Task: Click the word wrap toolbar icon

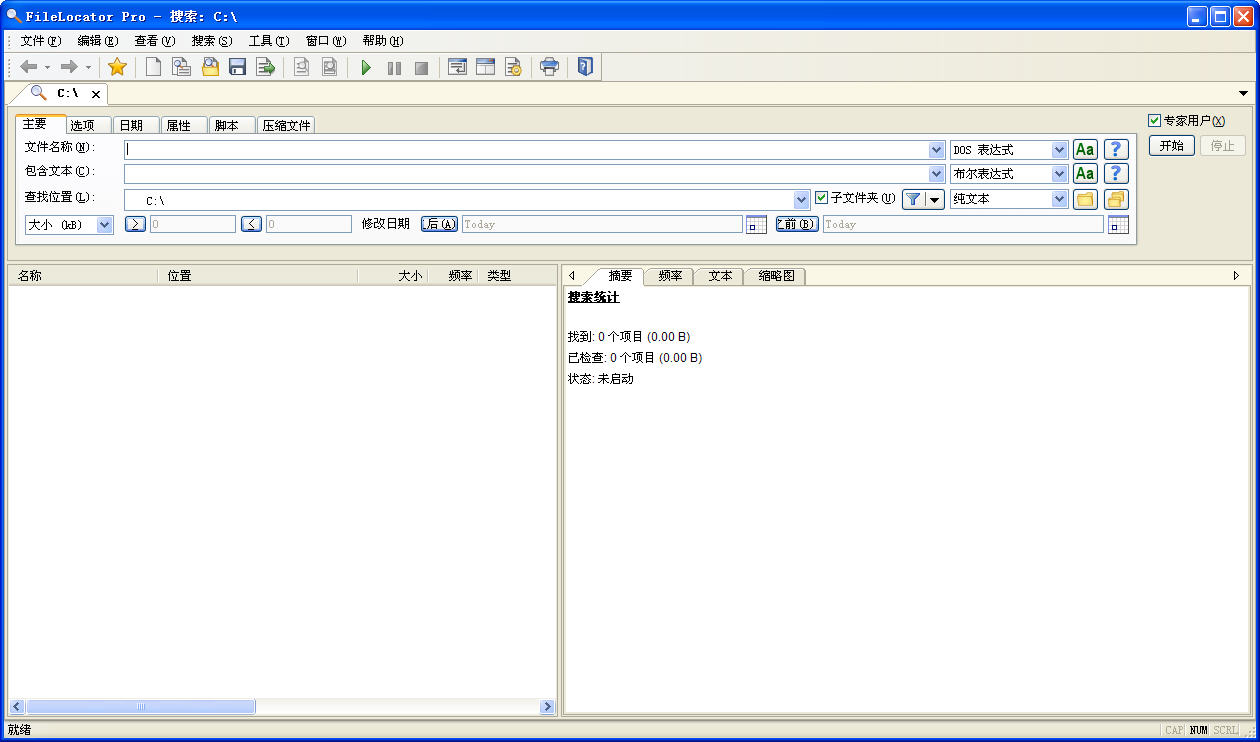Action: point(457,67)
